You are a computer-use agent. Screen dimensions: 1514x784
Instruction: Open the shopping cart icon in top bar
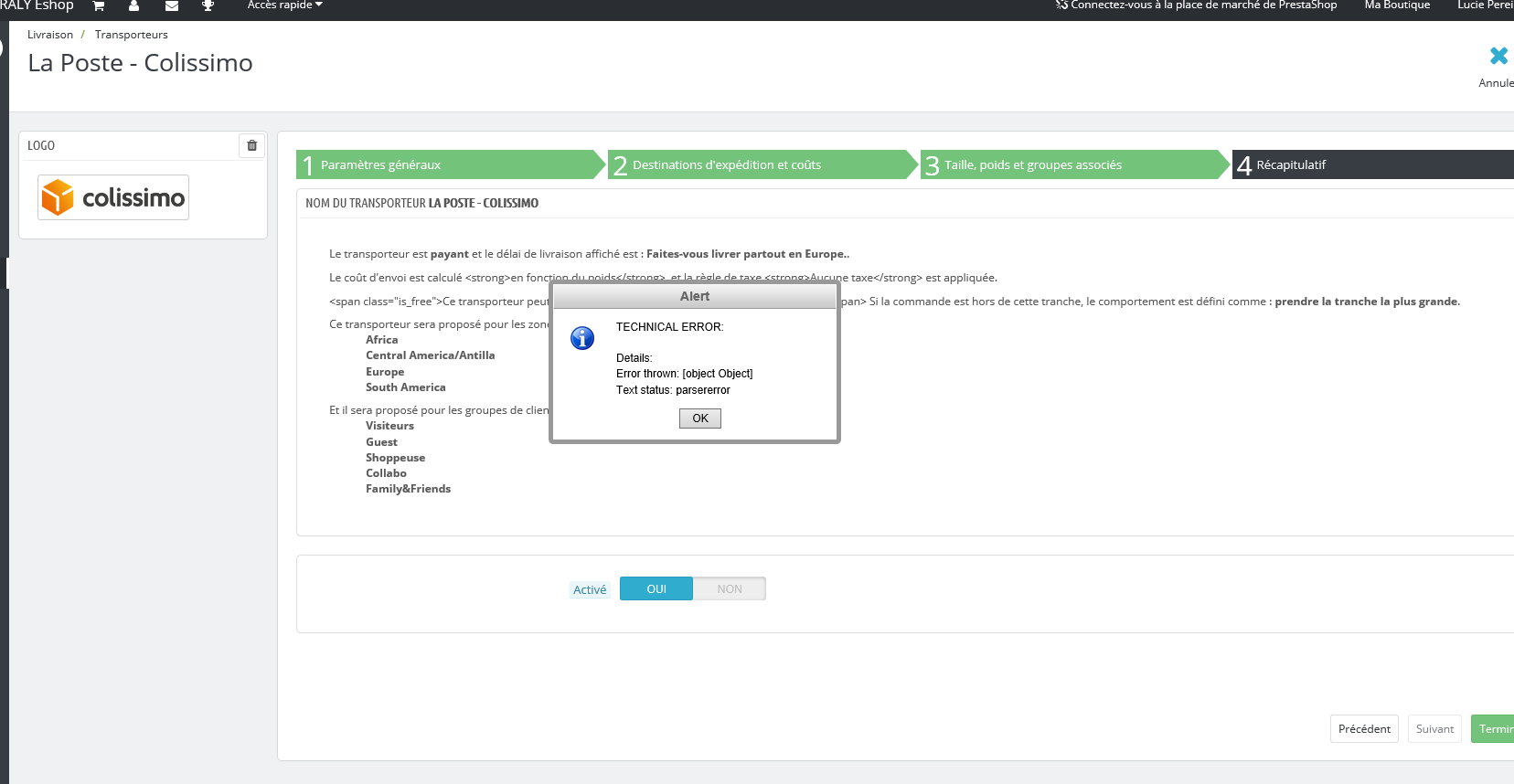click(x=99, y=5)
